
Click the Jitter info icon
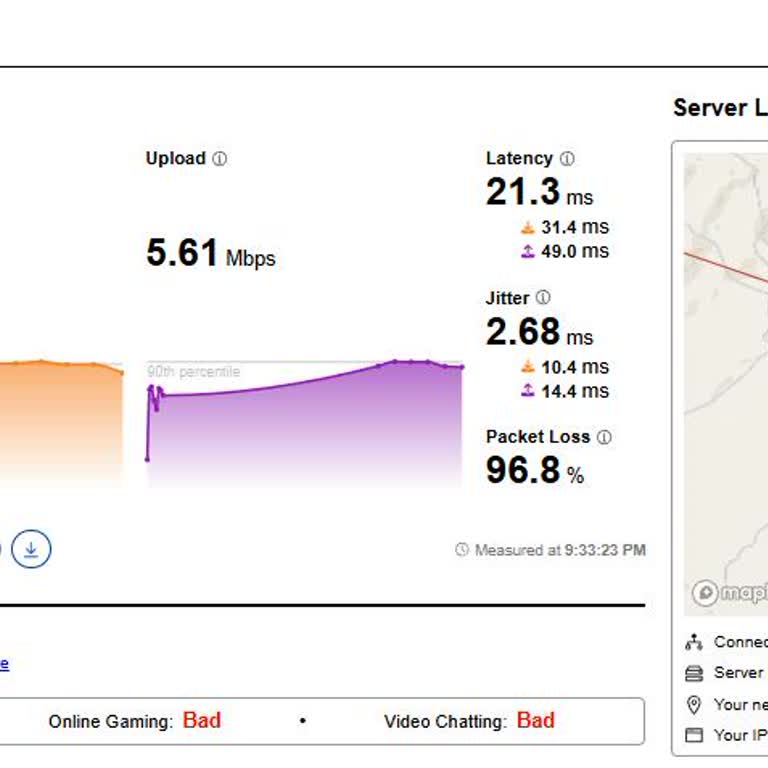pyautogui.click(x=543, y=298)
